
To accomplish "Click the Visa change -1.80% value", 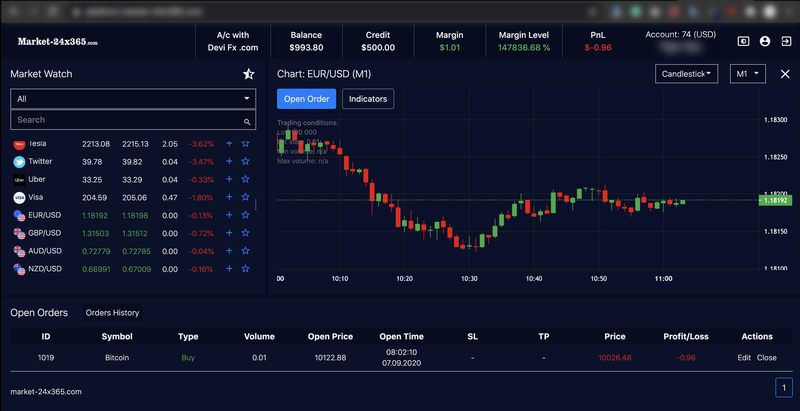I will click(201, 198).
